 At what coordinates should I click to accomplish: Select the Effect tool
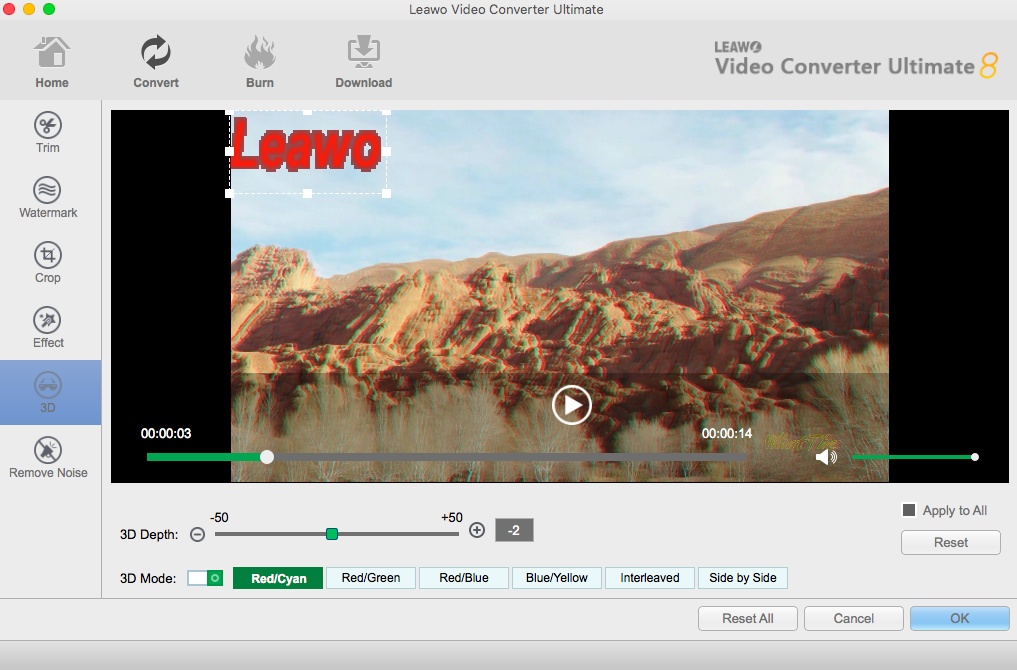[48, 328]
